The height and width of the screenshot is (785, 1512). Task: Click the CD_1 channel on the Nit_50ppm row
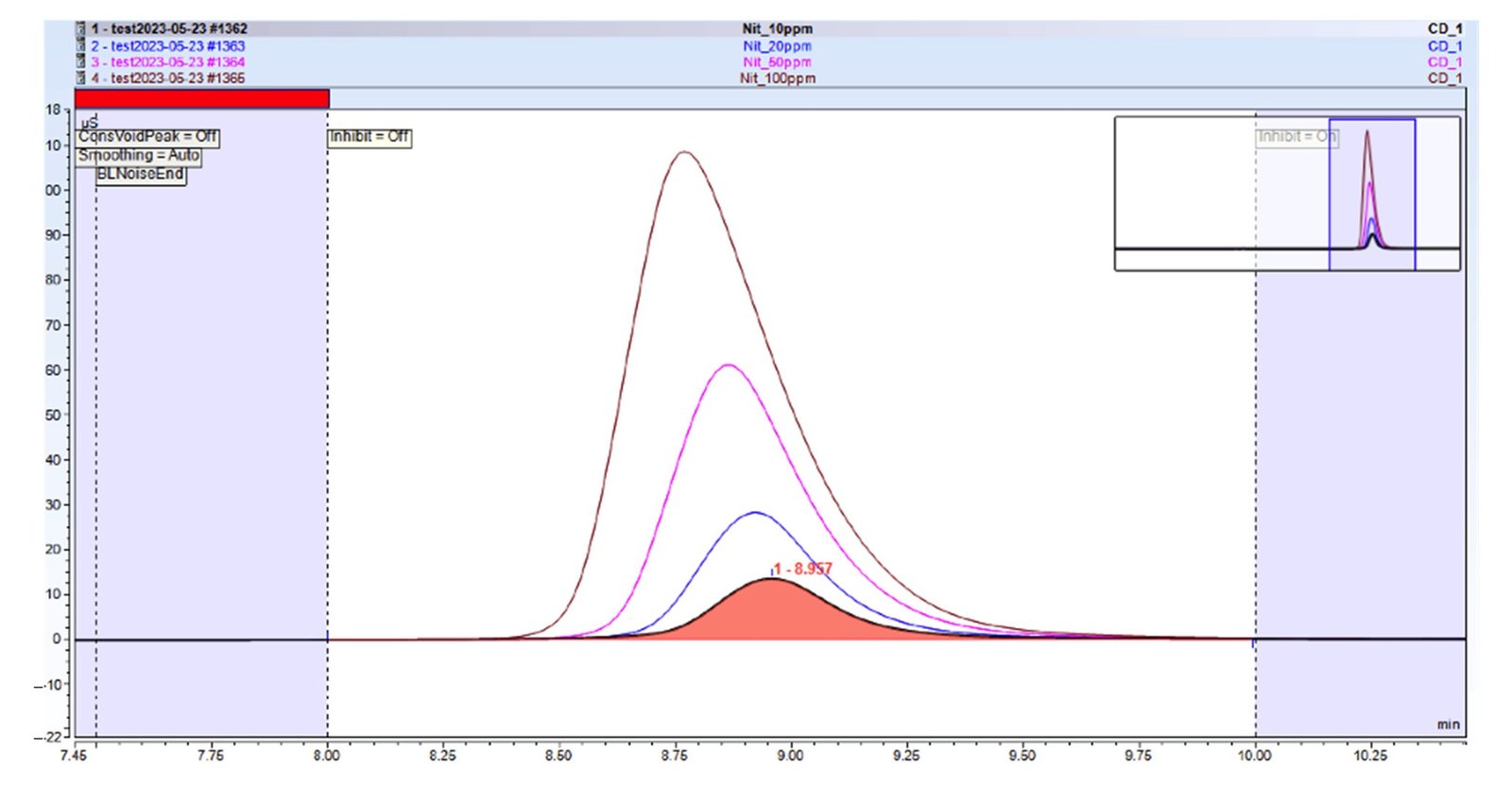coord(1445,61)
